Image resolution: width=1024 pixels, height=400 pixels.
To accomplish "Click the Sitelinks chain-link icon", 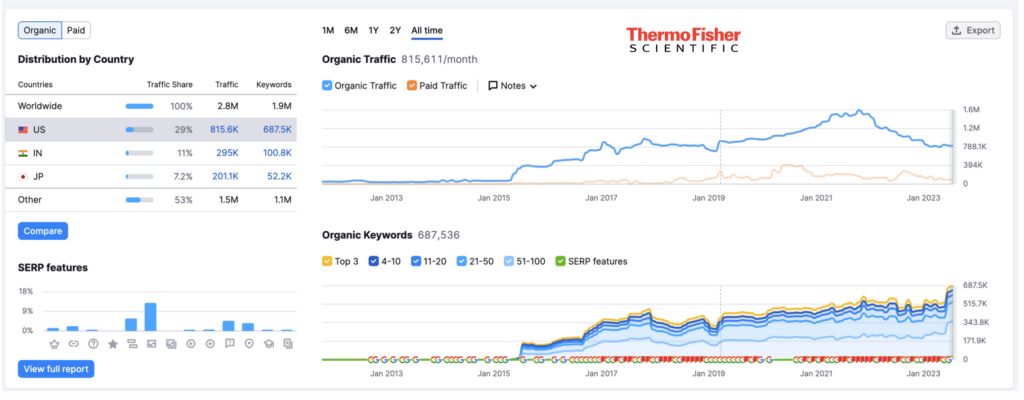I will [x=73, y=344].
